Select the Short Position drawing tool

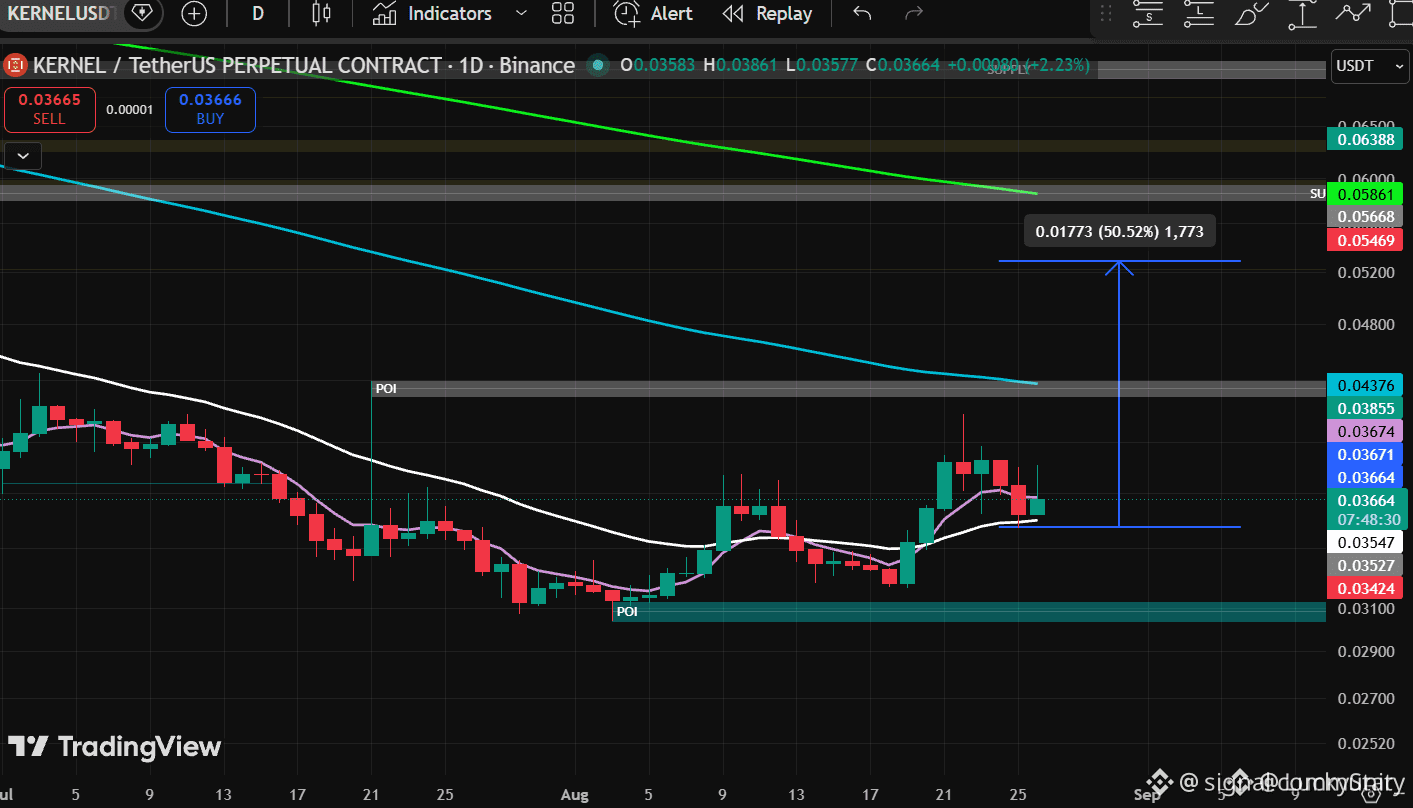coord(1147,14)
